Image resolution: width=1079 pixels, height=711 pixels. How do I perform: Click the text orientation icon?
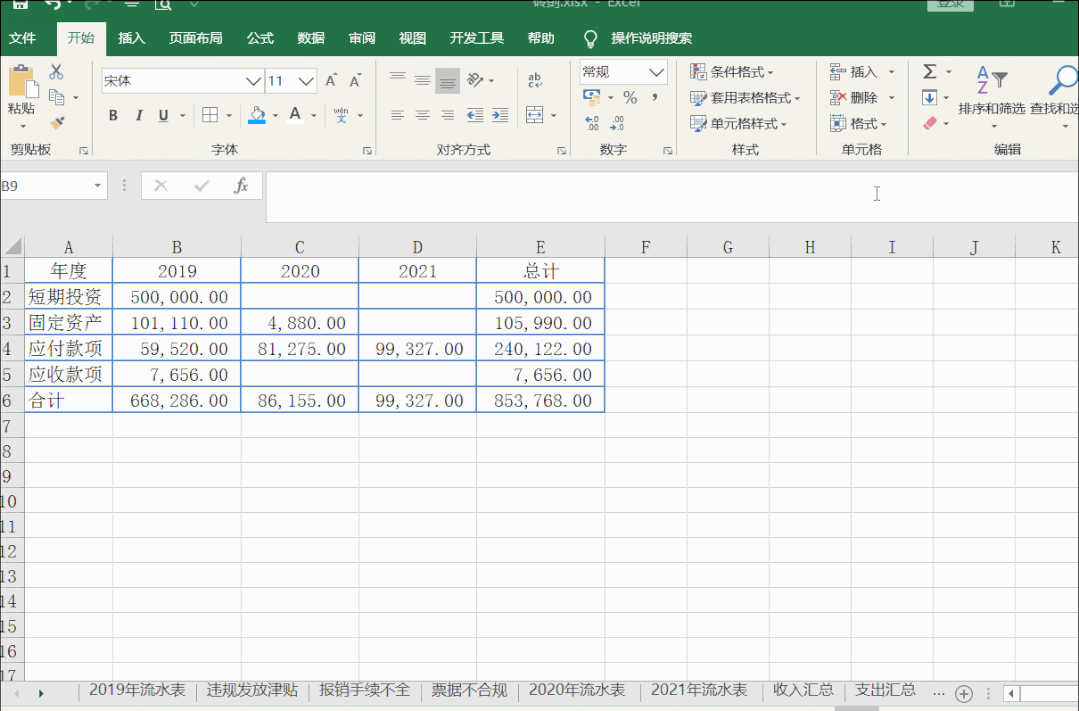475,80
